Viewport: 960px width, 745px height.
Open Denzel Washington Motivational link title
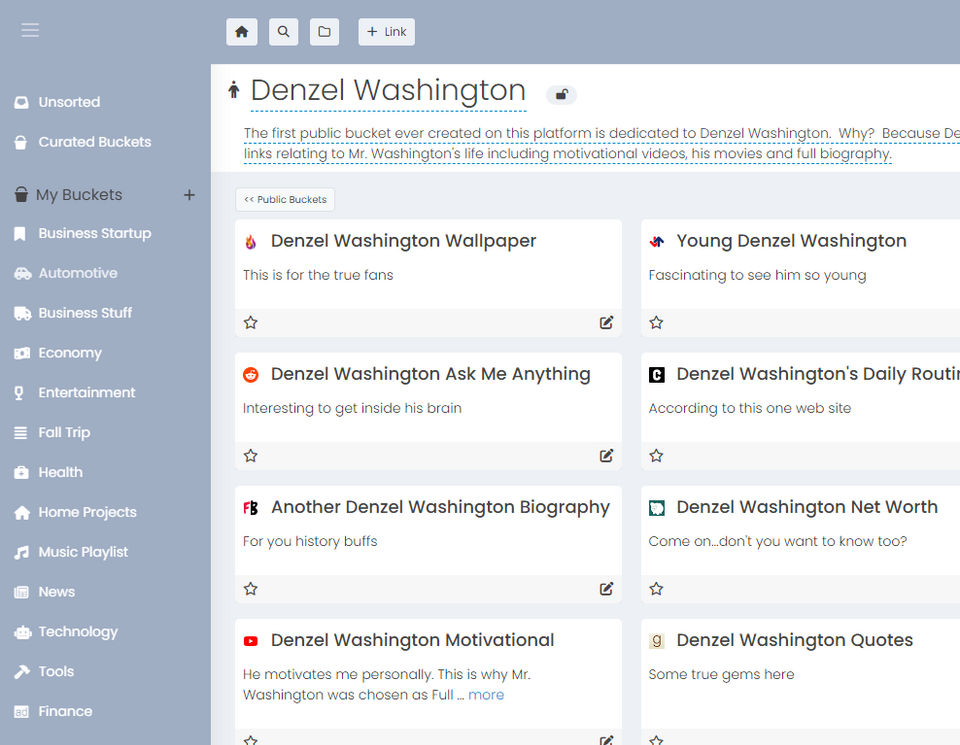[x=412, y=640]
